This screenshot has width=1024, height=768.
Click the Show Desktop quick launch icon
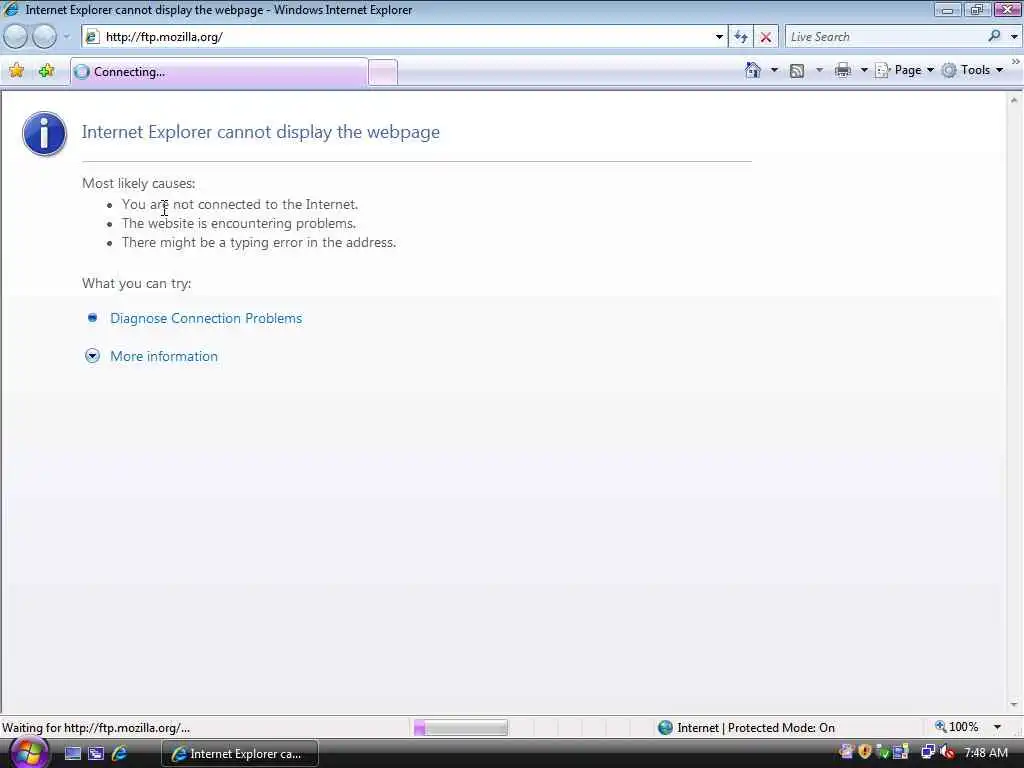72,754
